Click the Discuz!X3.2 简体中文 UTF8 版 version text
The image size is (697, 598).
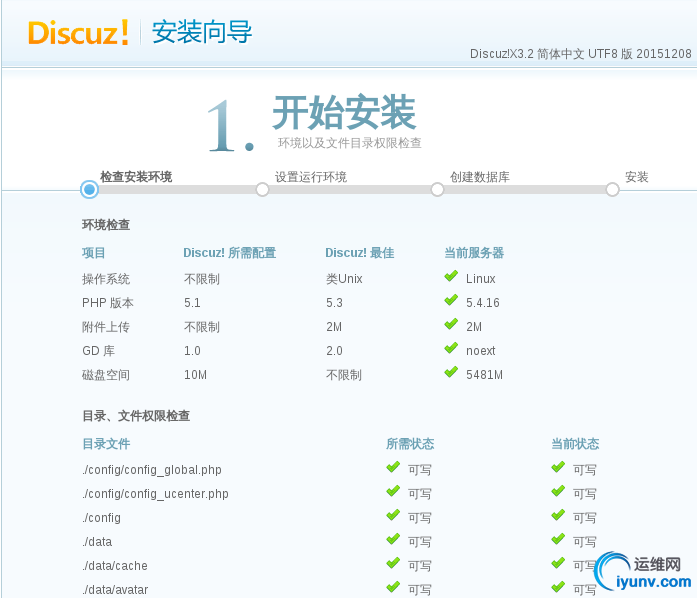tap(581, 54)
